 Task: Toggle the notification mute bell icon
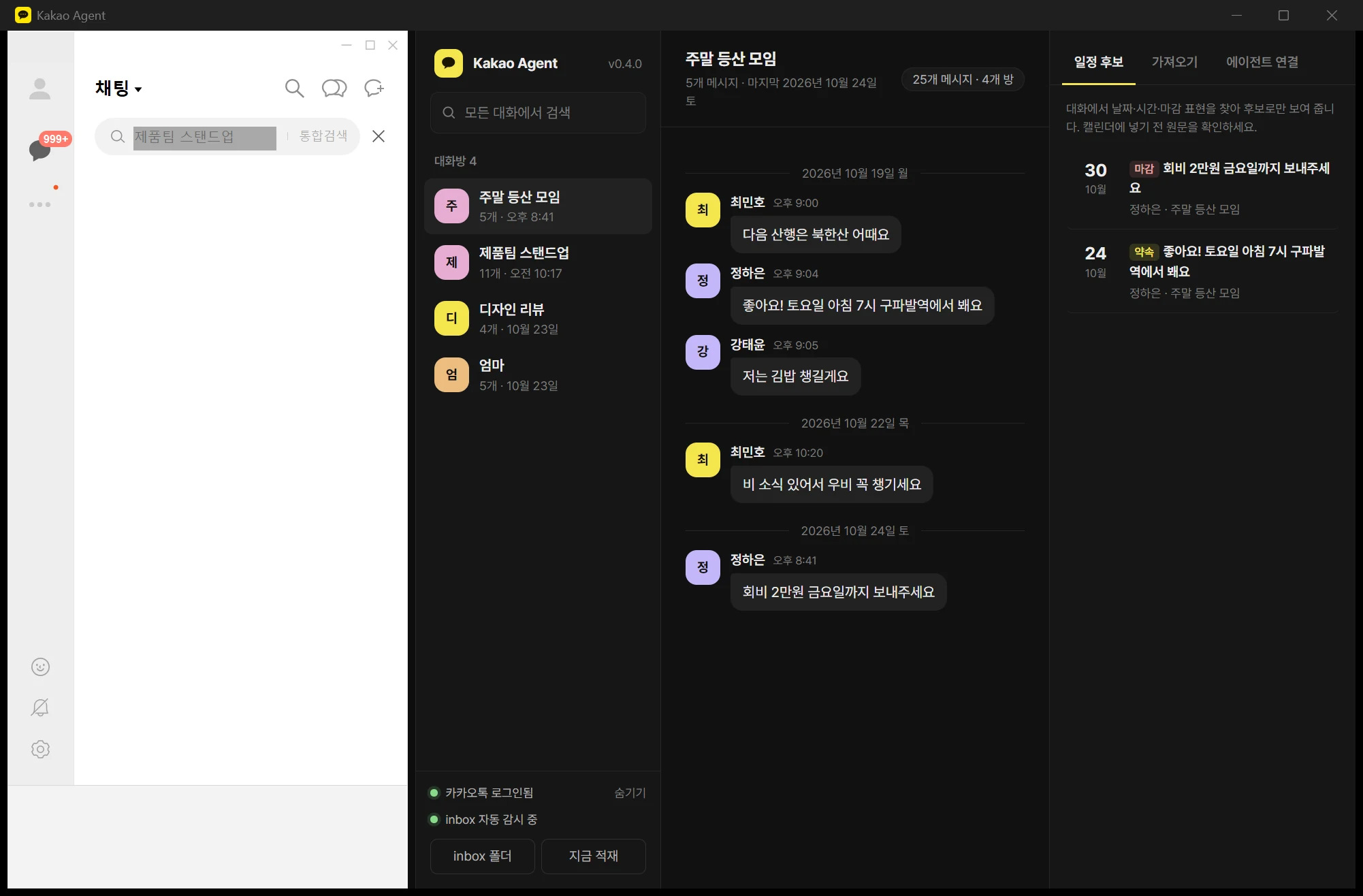click(40, 707)
